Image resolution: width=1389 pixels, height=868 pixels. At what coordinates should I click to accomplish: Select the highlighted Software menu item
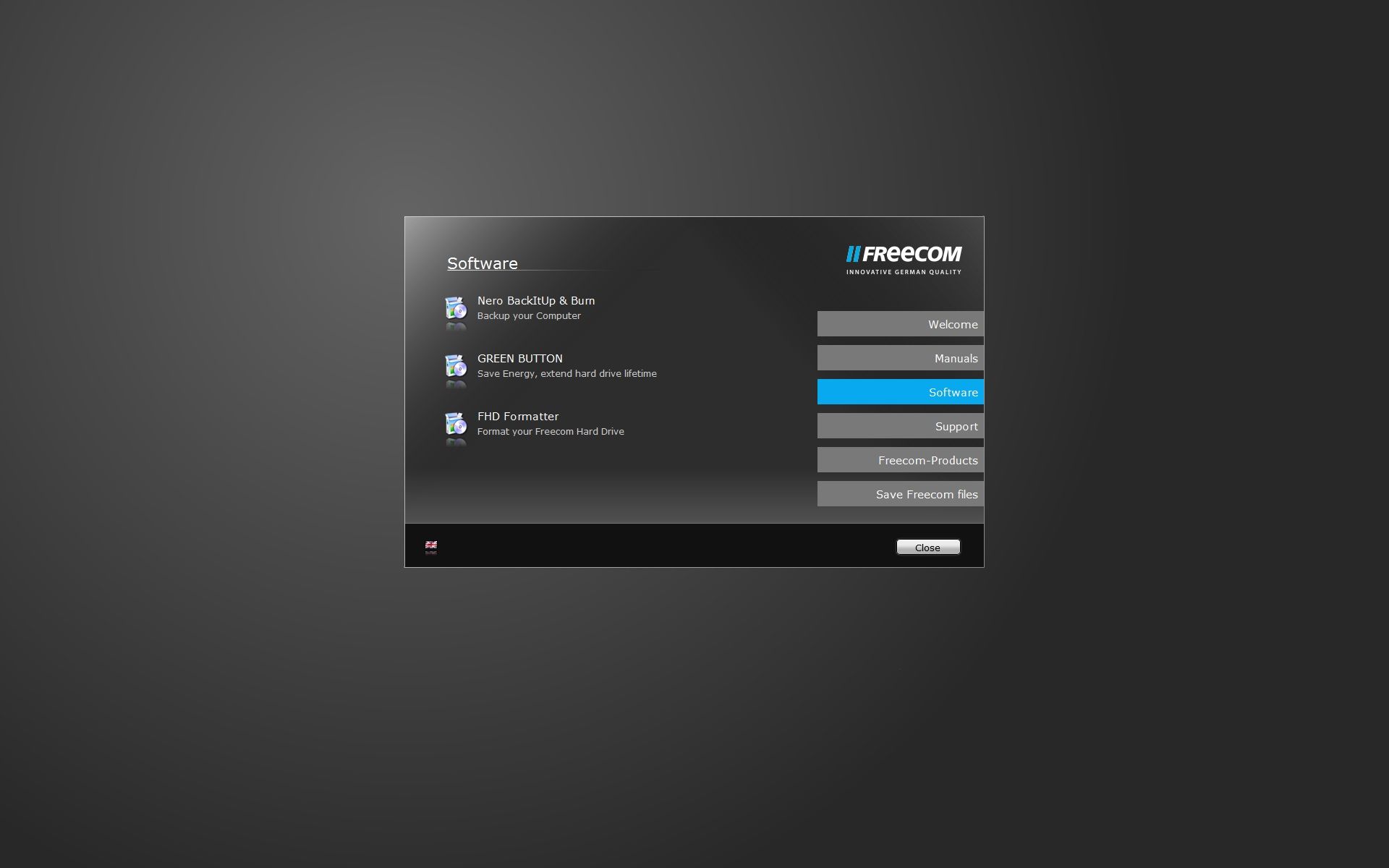pos(901,392)
